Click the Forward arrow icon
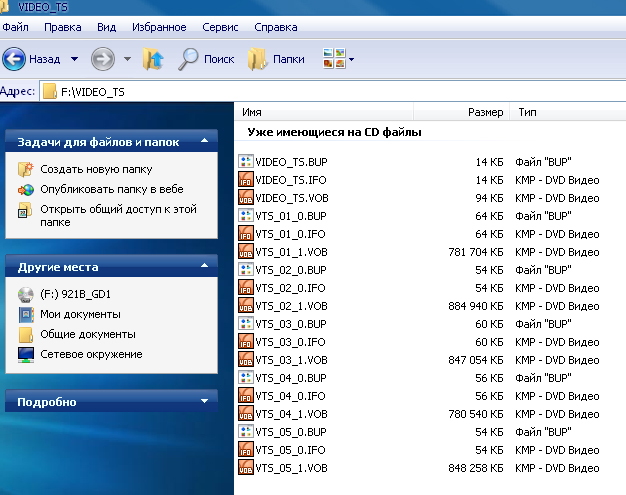 point(103,59)
